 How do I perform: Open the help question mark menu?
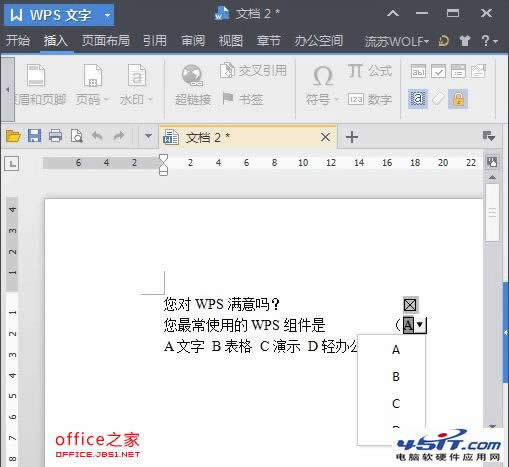489,41
